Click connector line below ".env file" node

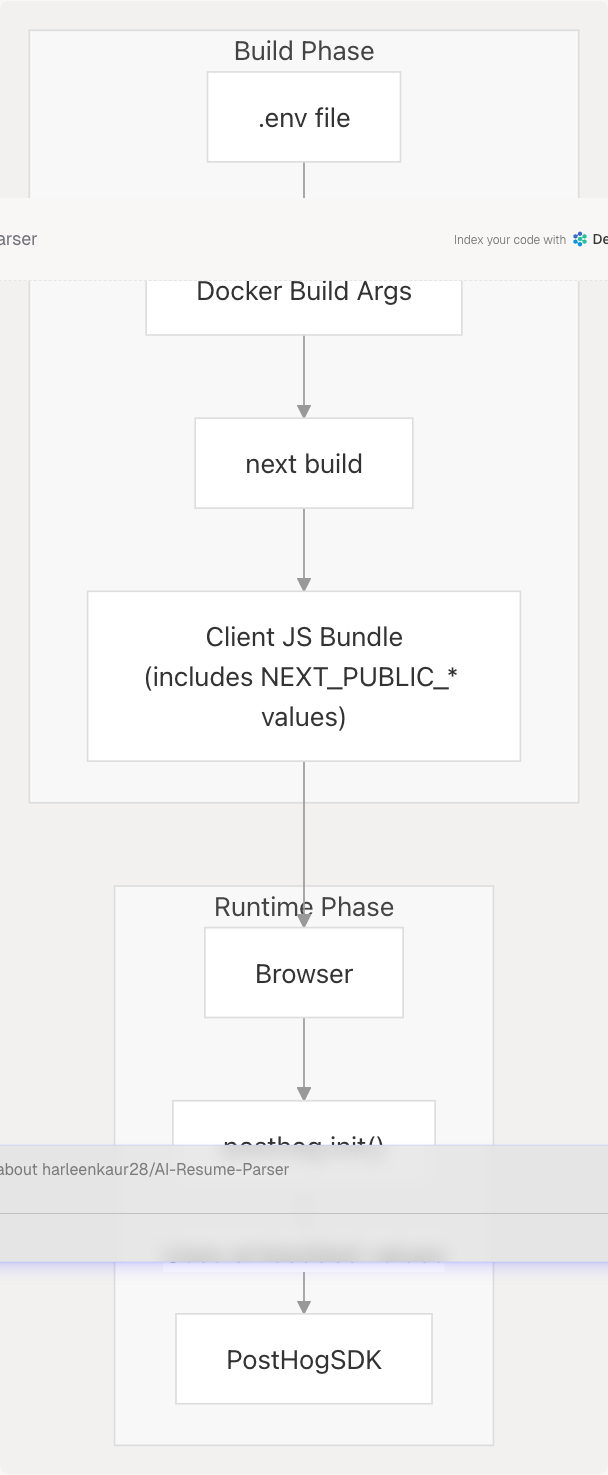[x=304, y=180]
